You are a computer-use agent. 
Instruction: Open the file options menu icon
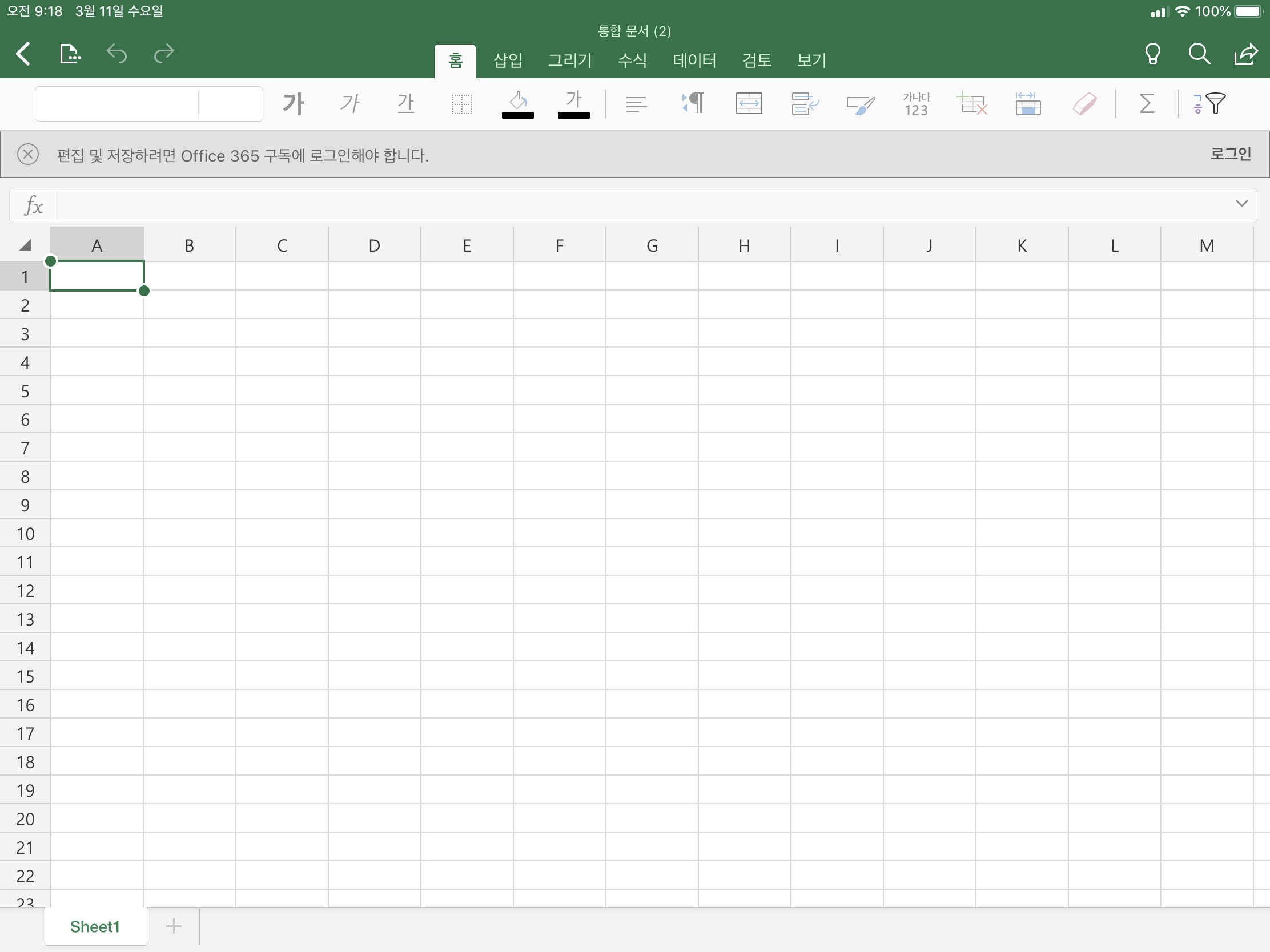click(70, 54)
